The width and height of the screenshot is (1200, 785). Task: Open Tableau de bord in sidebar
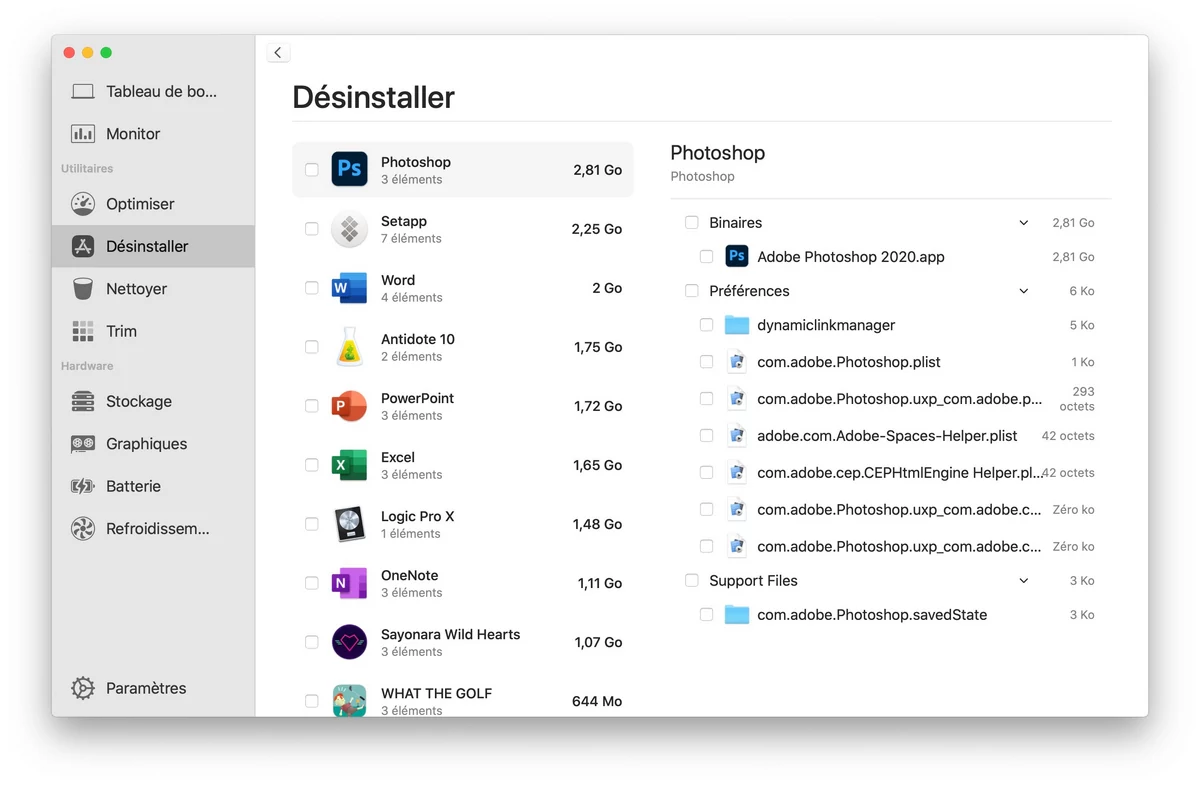pyautogui.click(x=153, y=91)
